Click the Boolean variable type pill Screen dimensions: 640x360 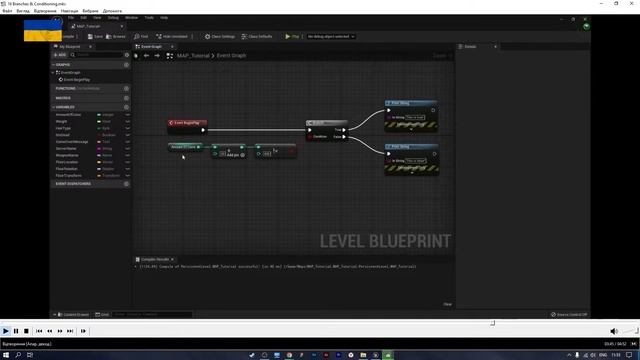pyautogui.click(x=107, y=135)
